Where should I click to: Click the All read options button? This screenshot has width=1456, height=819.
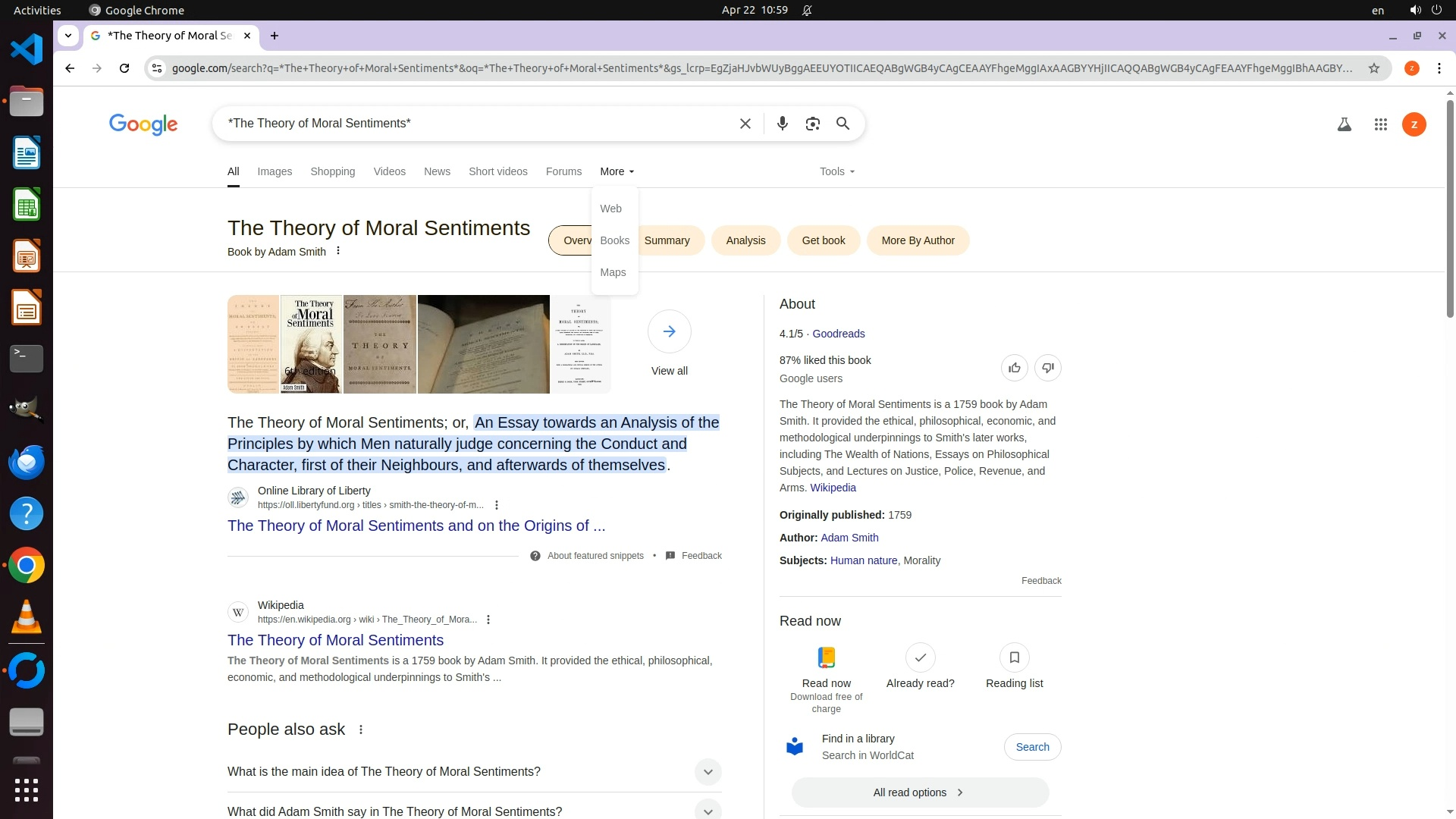[919, 792]
